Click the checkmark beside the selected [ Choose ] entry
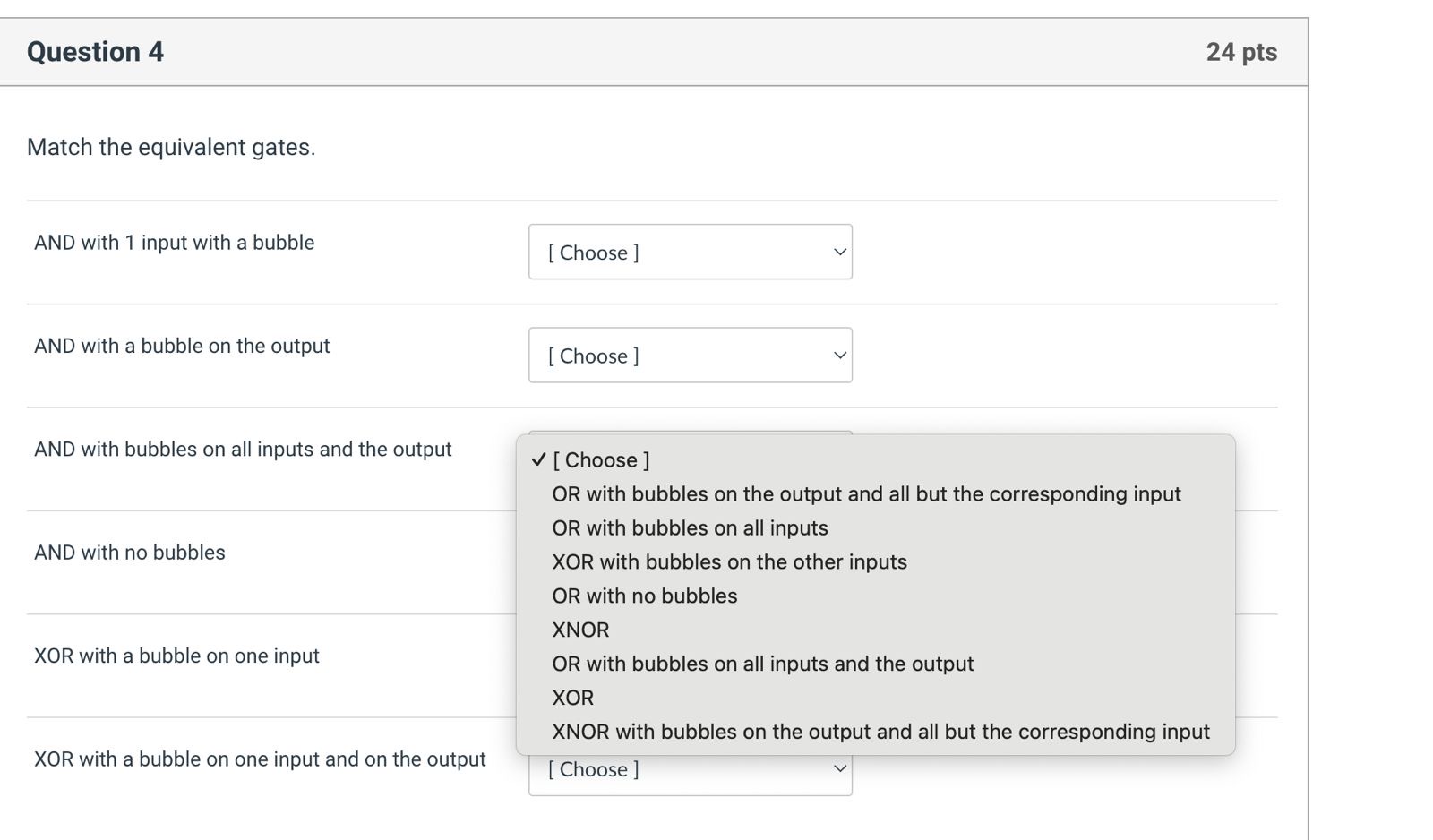 538,460
